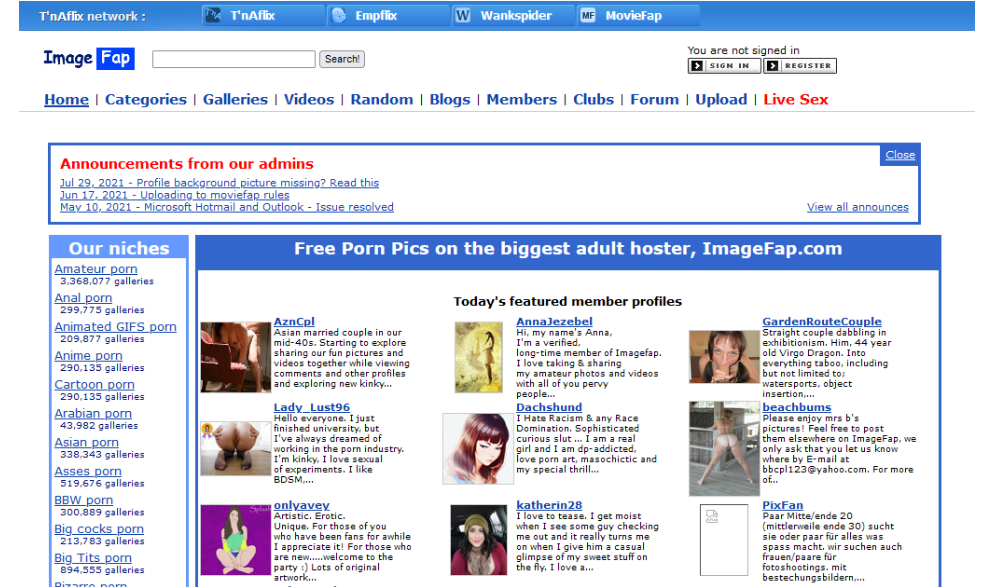Open the Sign In button label

[729, 66]
